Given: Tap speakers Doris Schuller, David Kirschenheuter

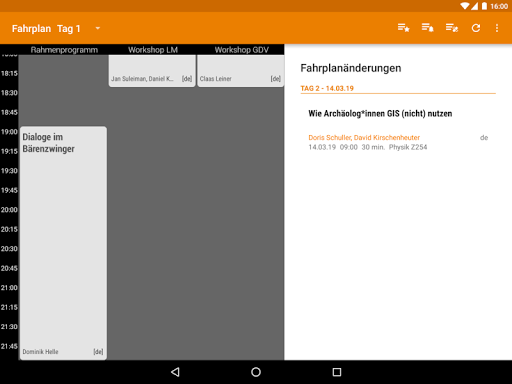Looking at the screenshot, I should coord(364,137).
